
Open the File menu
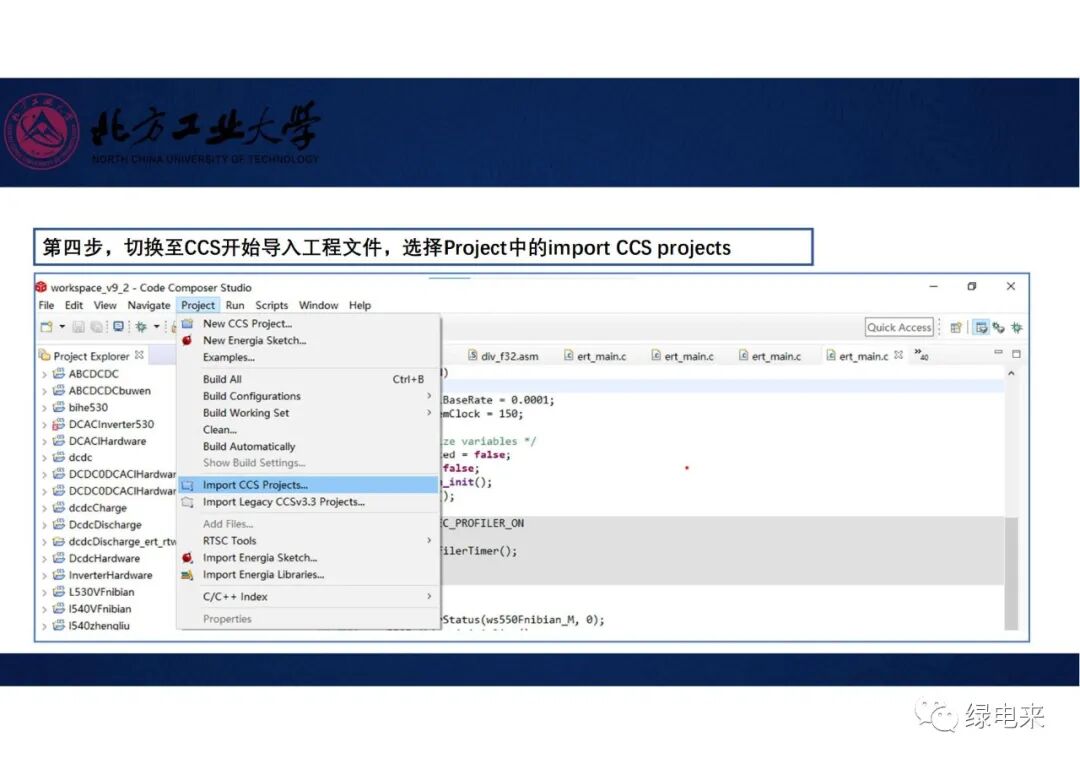[x=46, y=305]
